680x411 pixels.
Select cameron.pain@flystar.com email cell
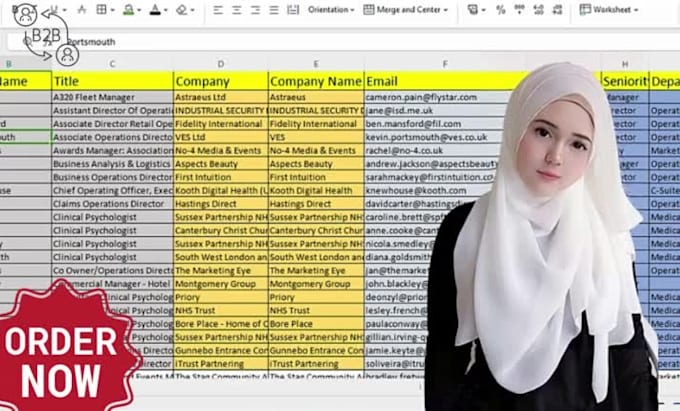(x=438, y=97)
